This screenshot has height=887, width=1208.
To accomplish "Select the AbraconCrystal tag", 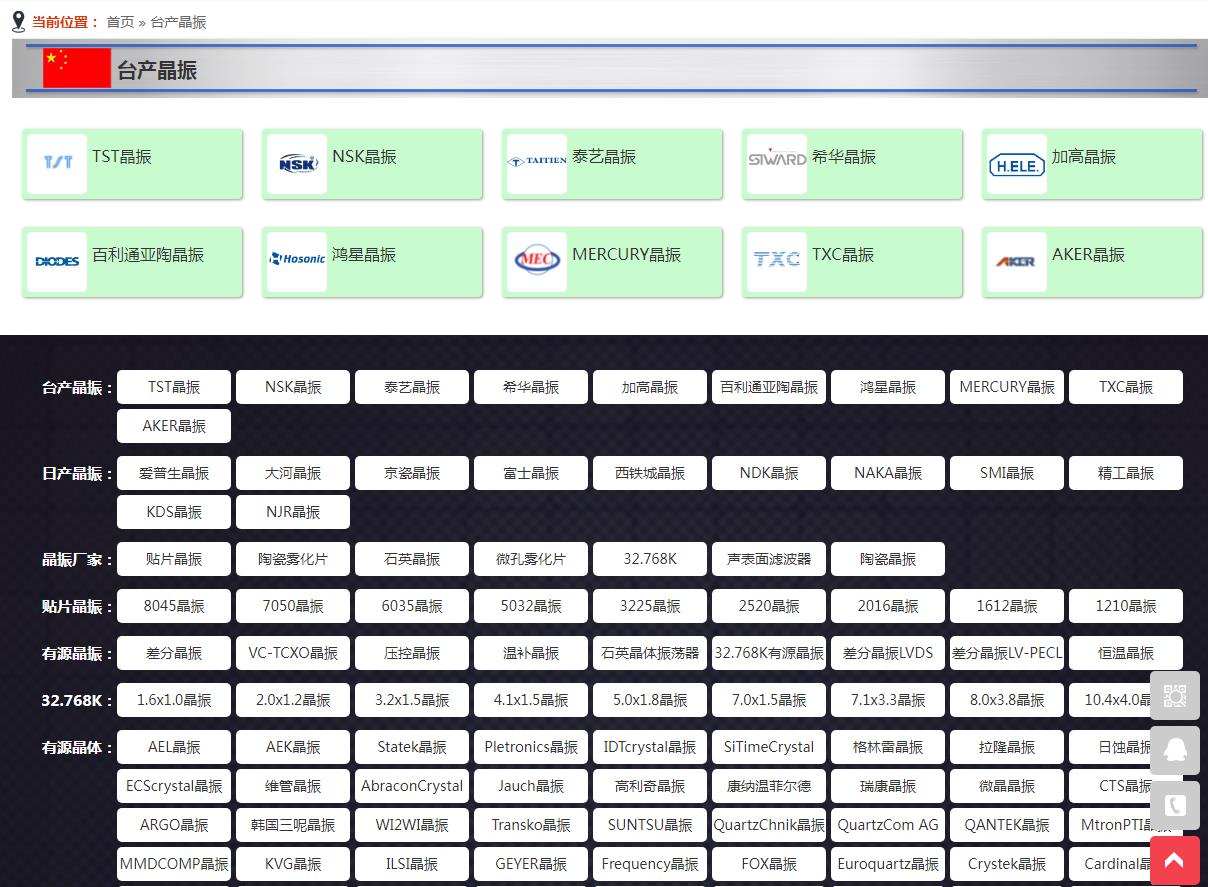I will click(x=412, y=786).
